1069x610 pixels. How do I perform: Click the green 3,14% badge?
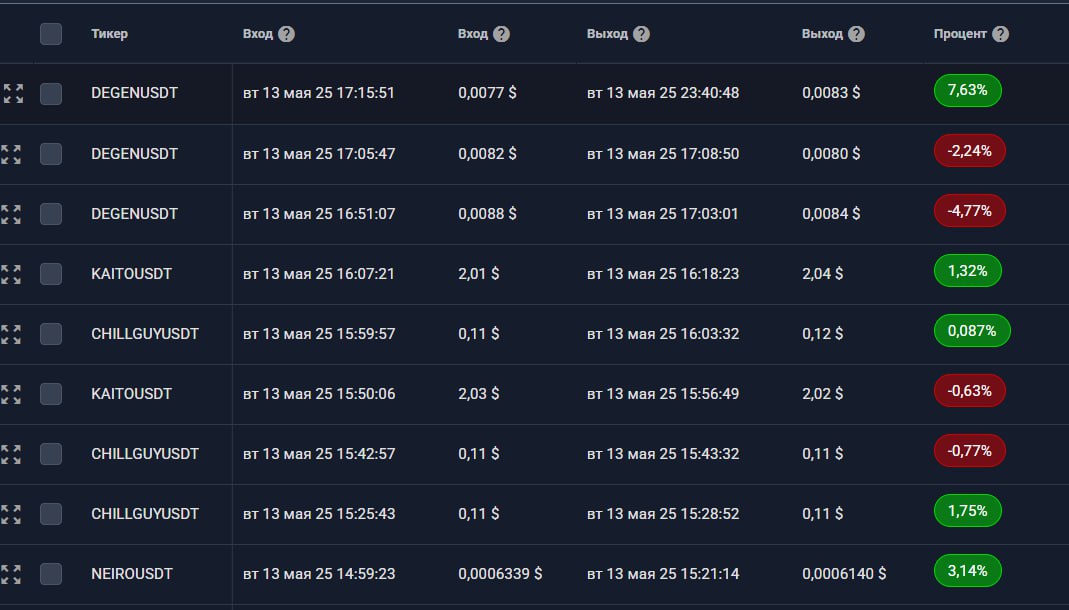[967, 570]
